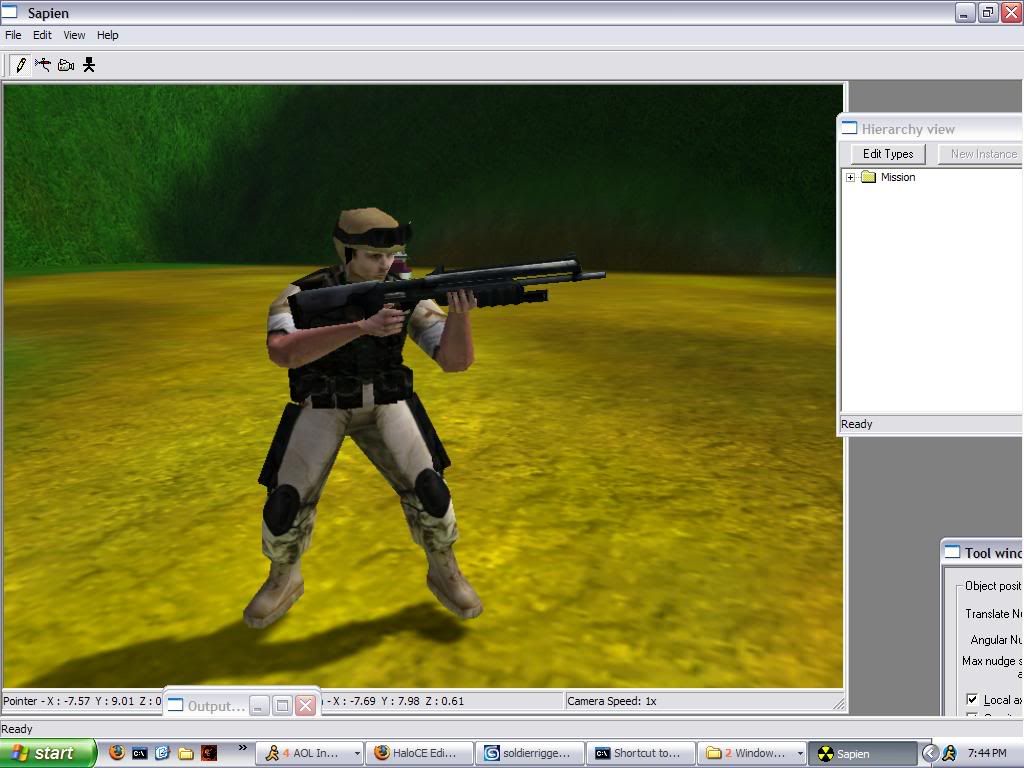This screenshot has height=768, width=1024.
Task: Click the New Instance button
Action: 981,154
